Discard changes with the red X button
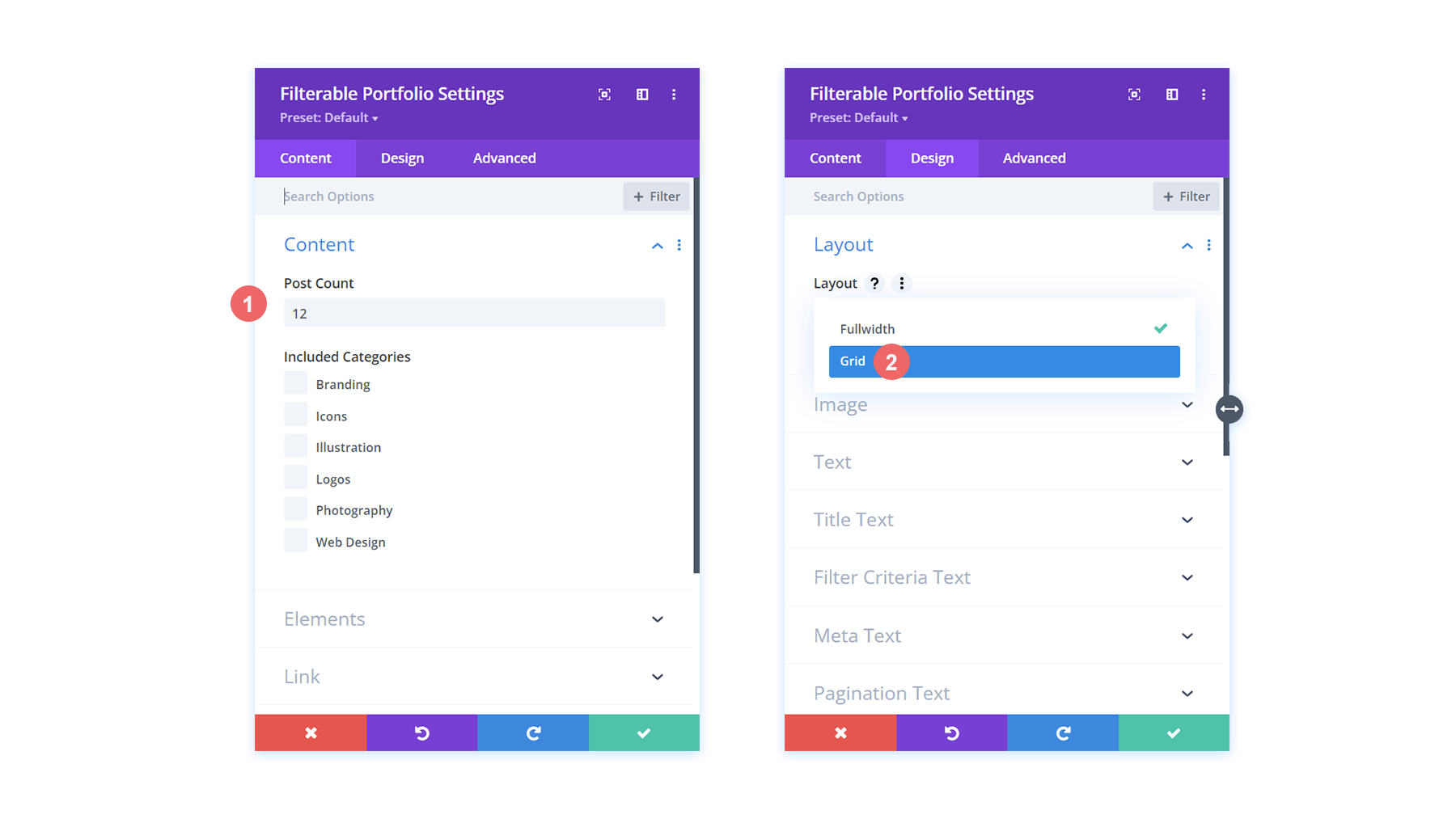The height and width of the screenshot is (819, 1456). click(311, 732)
